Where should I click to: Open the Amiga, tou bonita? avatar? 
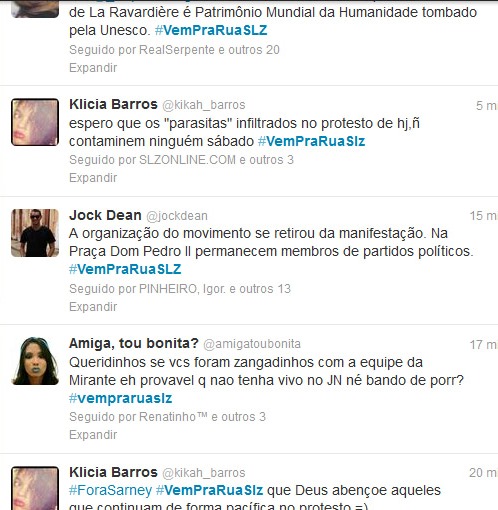tap(35, 361)
